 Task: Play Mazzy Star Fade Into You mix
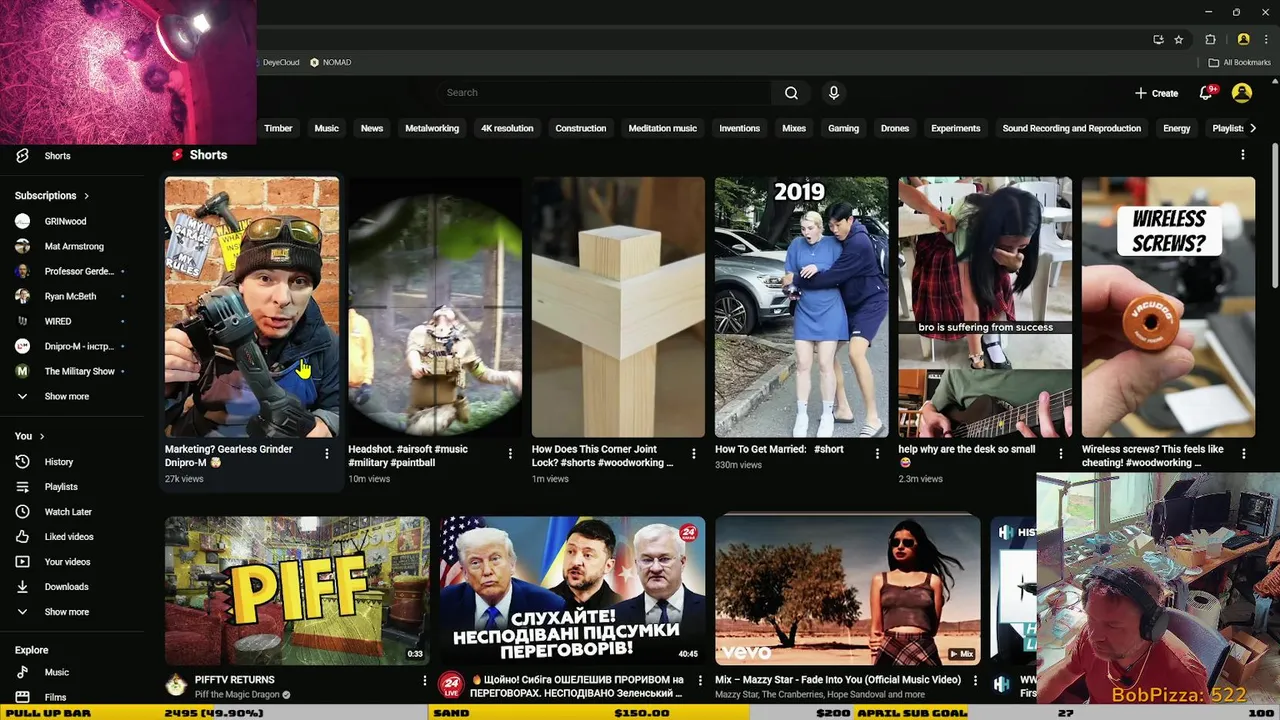pos(847,590)
